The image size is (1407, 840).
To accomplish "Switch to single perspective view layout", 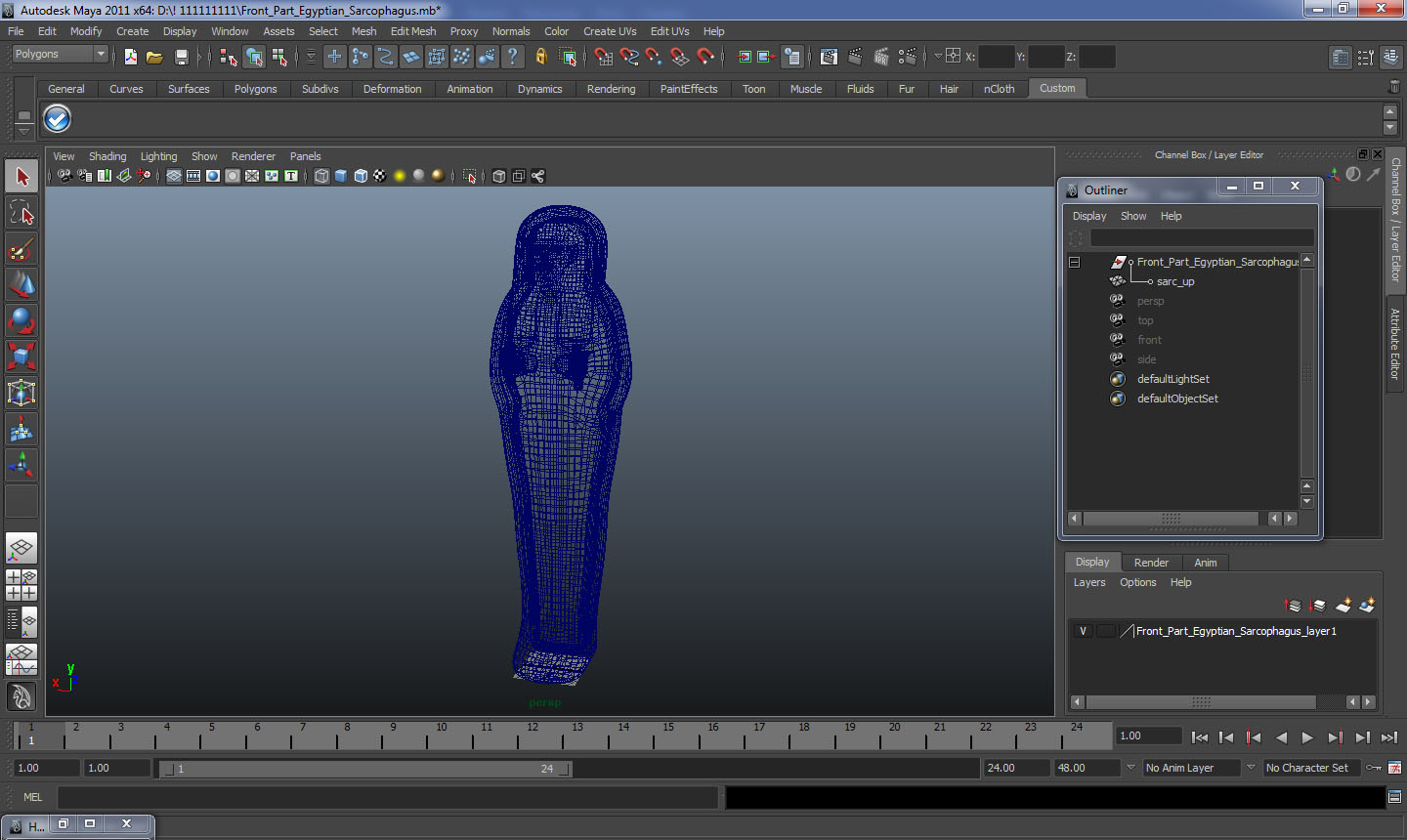I will tap(21, 548).
